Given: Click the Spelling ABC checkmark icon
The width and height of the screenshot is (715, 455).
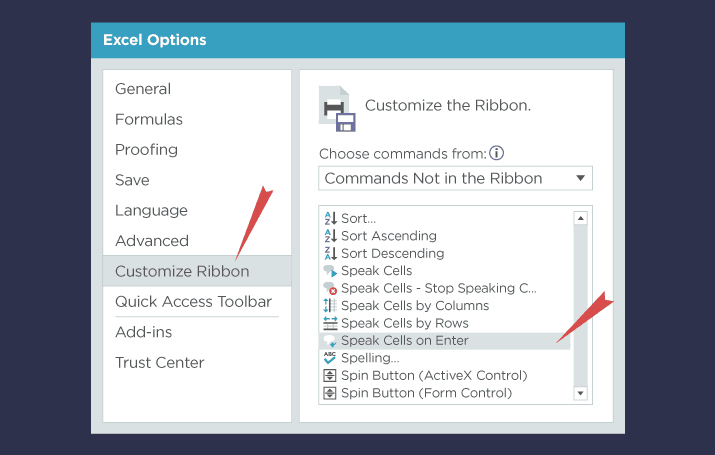Looking at the screenshot, I should 330,358.
